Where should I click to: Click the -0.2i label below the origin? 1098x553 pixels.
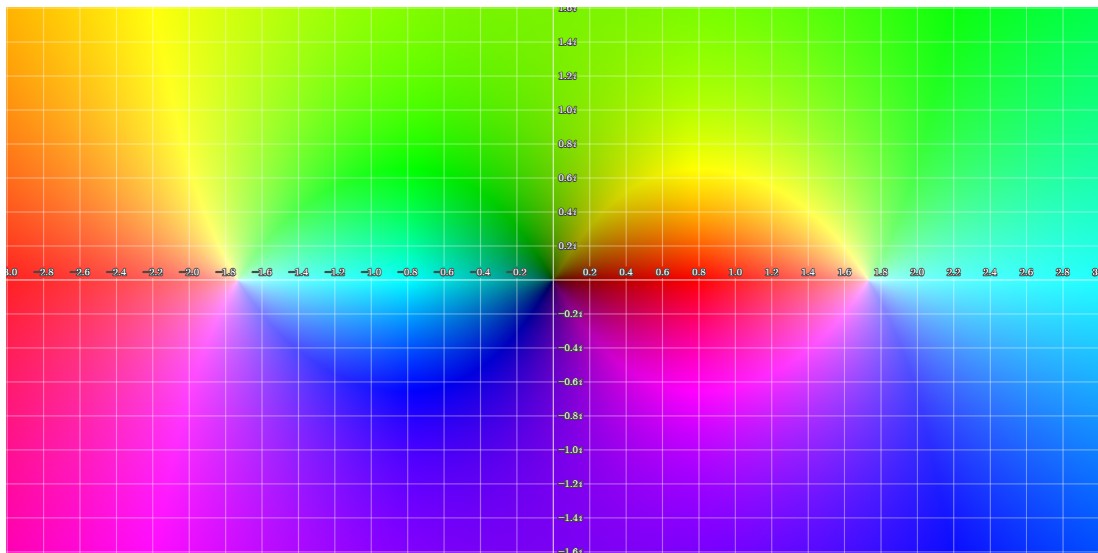click(x=569, y=314)
